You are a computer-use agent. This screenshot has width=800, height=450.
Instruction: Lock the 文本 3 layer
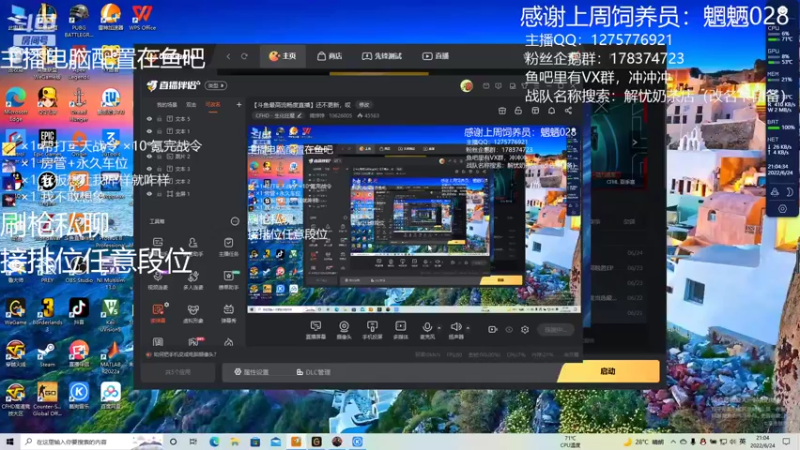(x=159, y=169)
